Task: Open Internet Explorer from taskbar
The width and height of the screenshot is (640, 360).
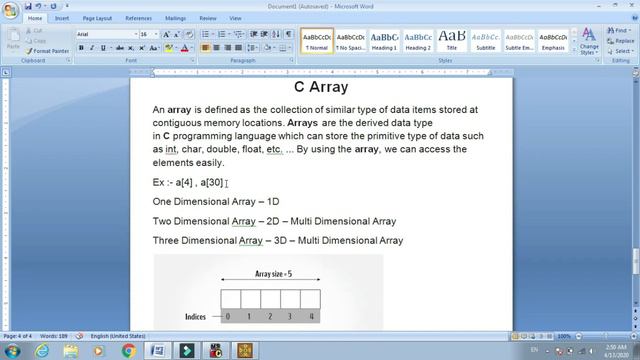Action: point(42,351)
